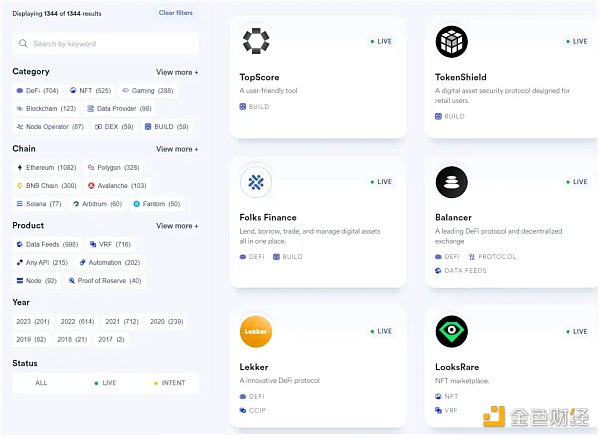Click CCIP tag on Lekker card
The width and height of the screenshot is (600, 438).
coord(253,410)
